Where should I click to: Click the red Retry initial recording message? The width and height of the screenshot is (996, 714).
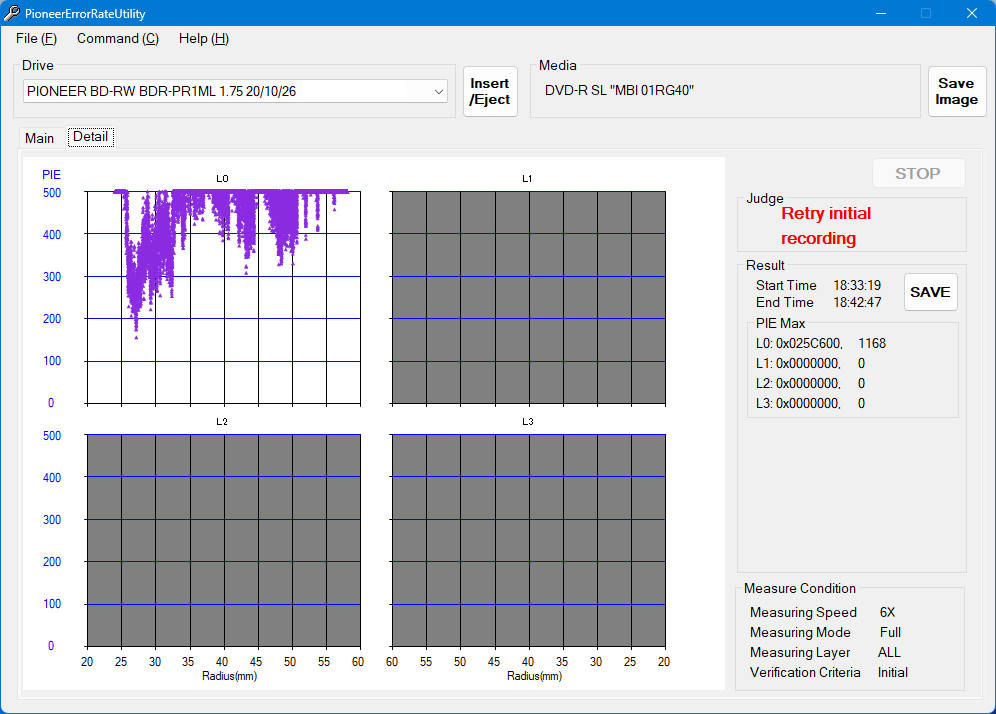tap(826, 226)
